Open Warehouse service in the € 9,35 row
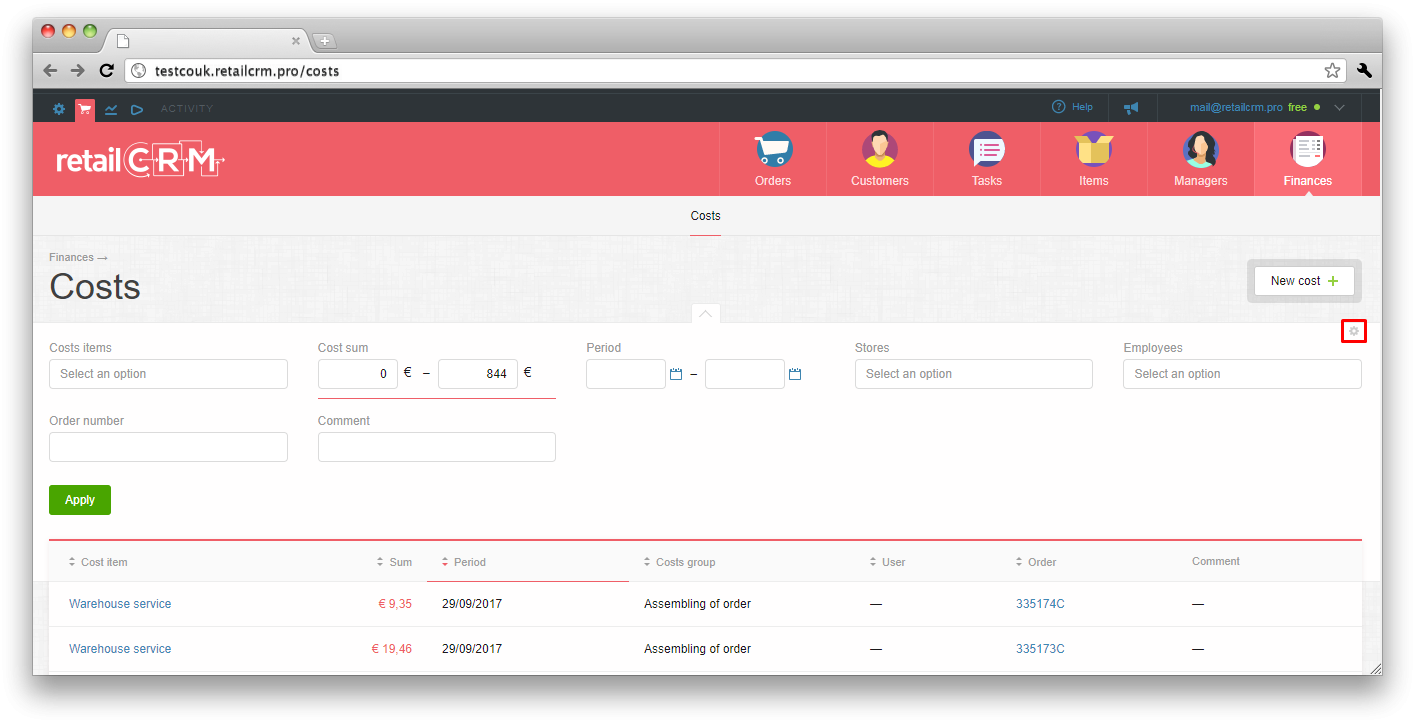This screenshot has height=723, width=1415. pyautogui.click(x=120, y=604)
